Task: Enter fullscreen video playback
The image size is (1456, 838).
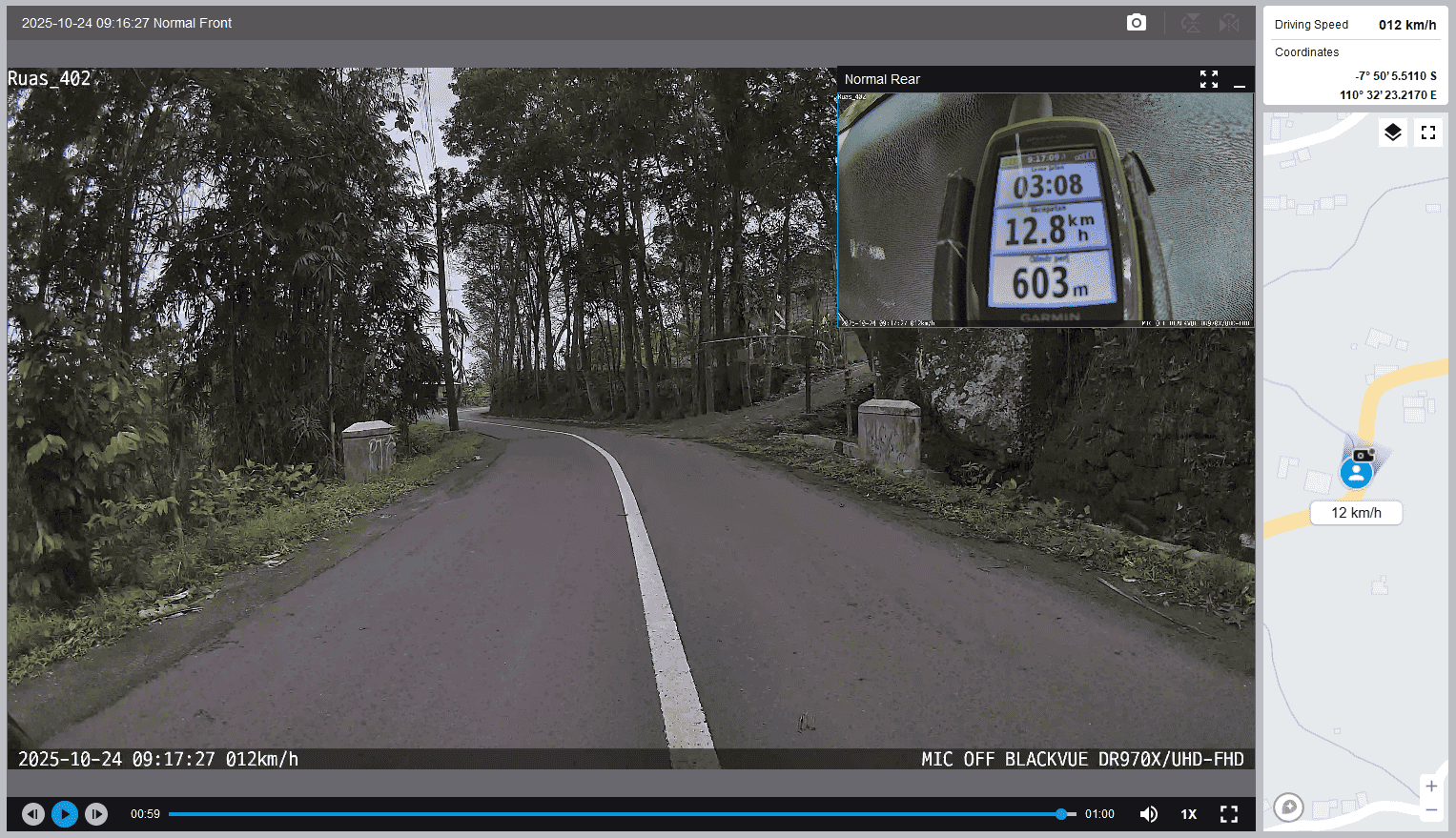Action: coord(1229,814)
